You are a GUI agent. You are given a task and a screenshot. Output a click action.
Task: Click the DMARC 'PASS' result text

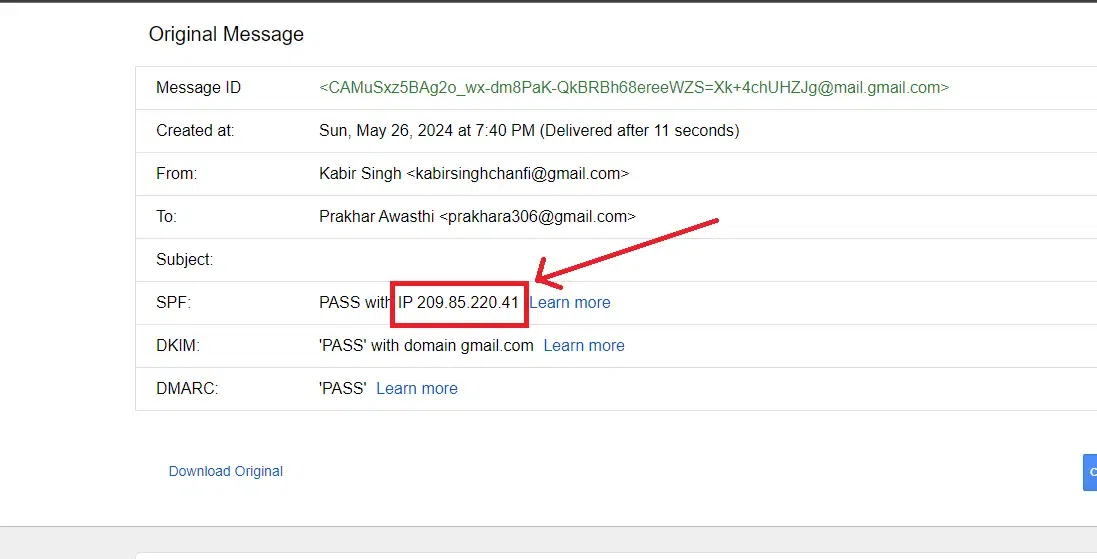click(342, 388)
